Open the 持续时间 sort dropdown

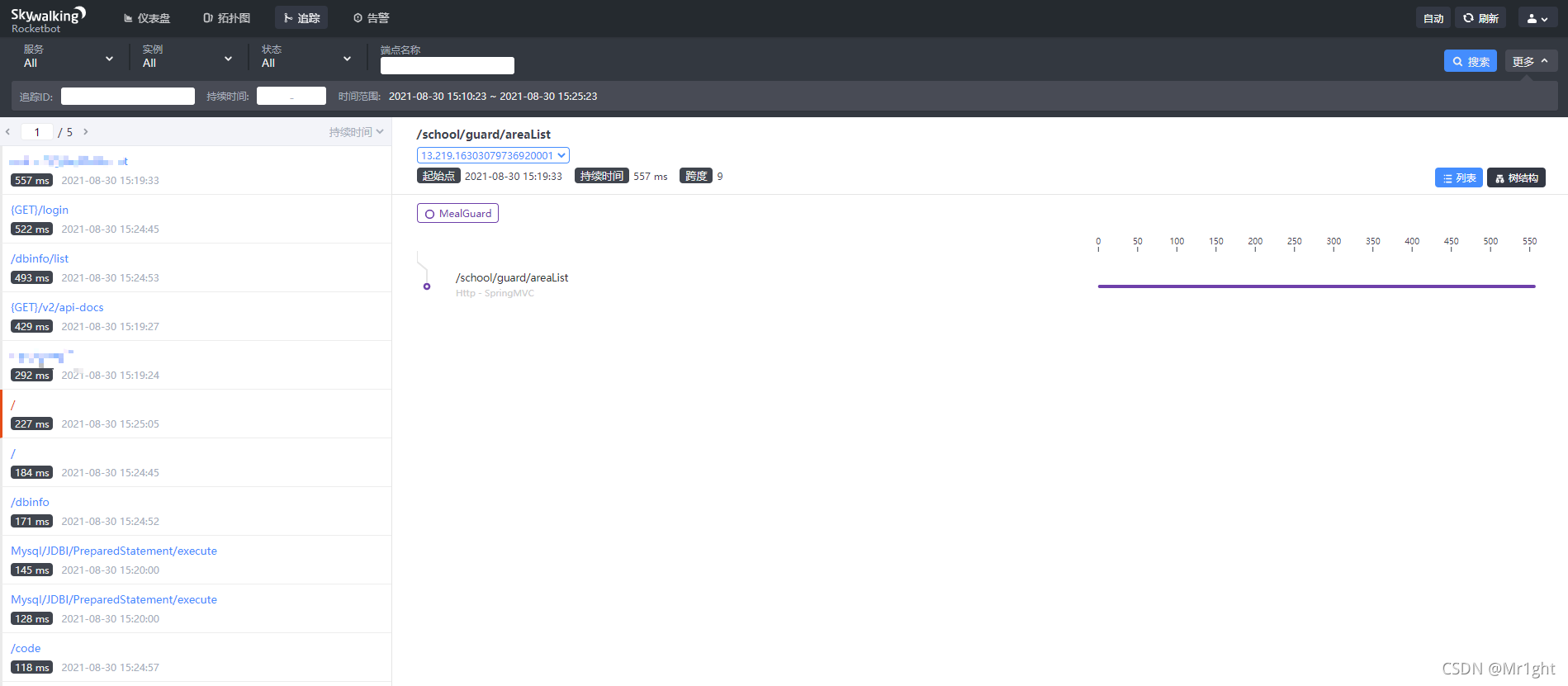356,132
